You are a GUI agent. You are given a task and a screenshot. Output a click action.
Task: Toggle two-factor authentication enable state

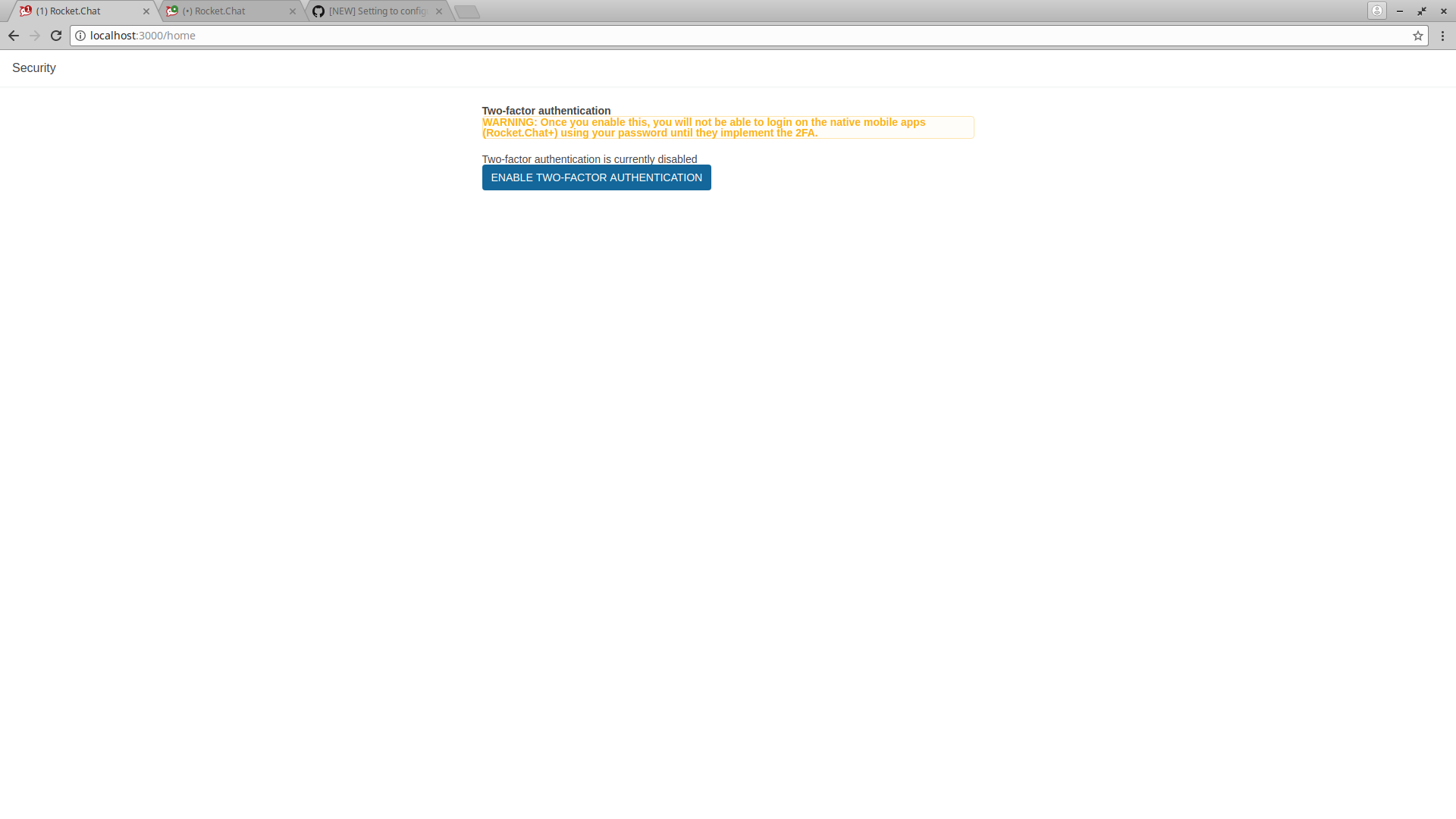pos(596,177)
